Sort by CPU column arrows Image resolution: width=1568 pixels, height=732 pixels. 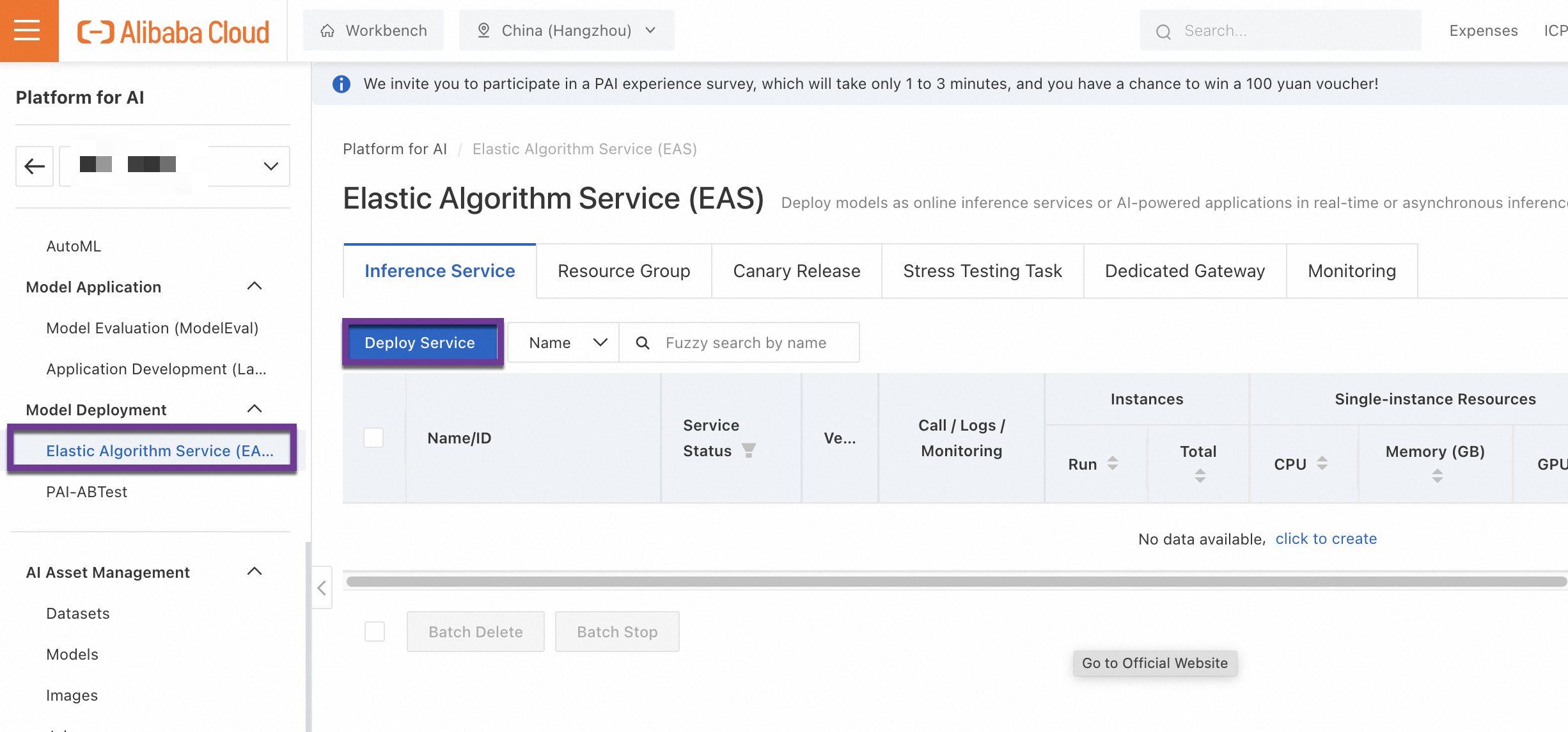click(1322, 463)
